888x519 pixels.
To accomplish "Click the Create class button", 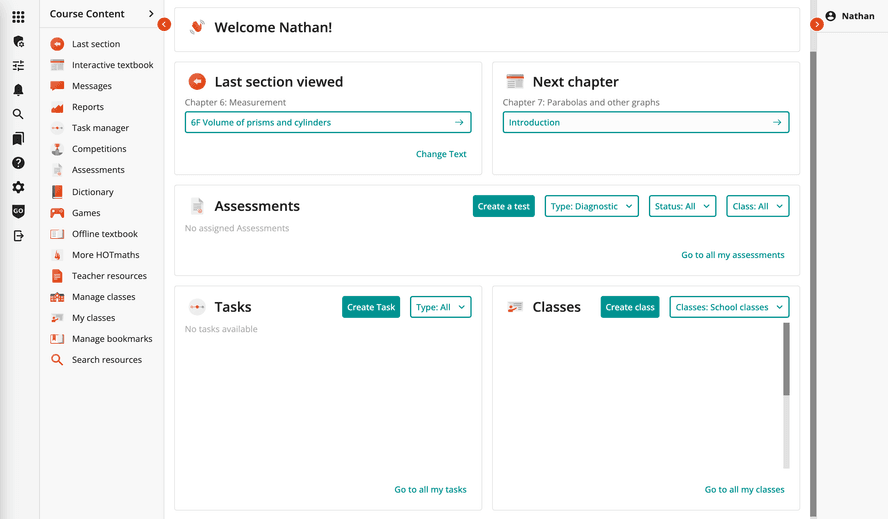I will coord(630,307).
